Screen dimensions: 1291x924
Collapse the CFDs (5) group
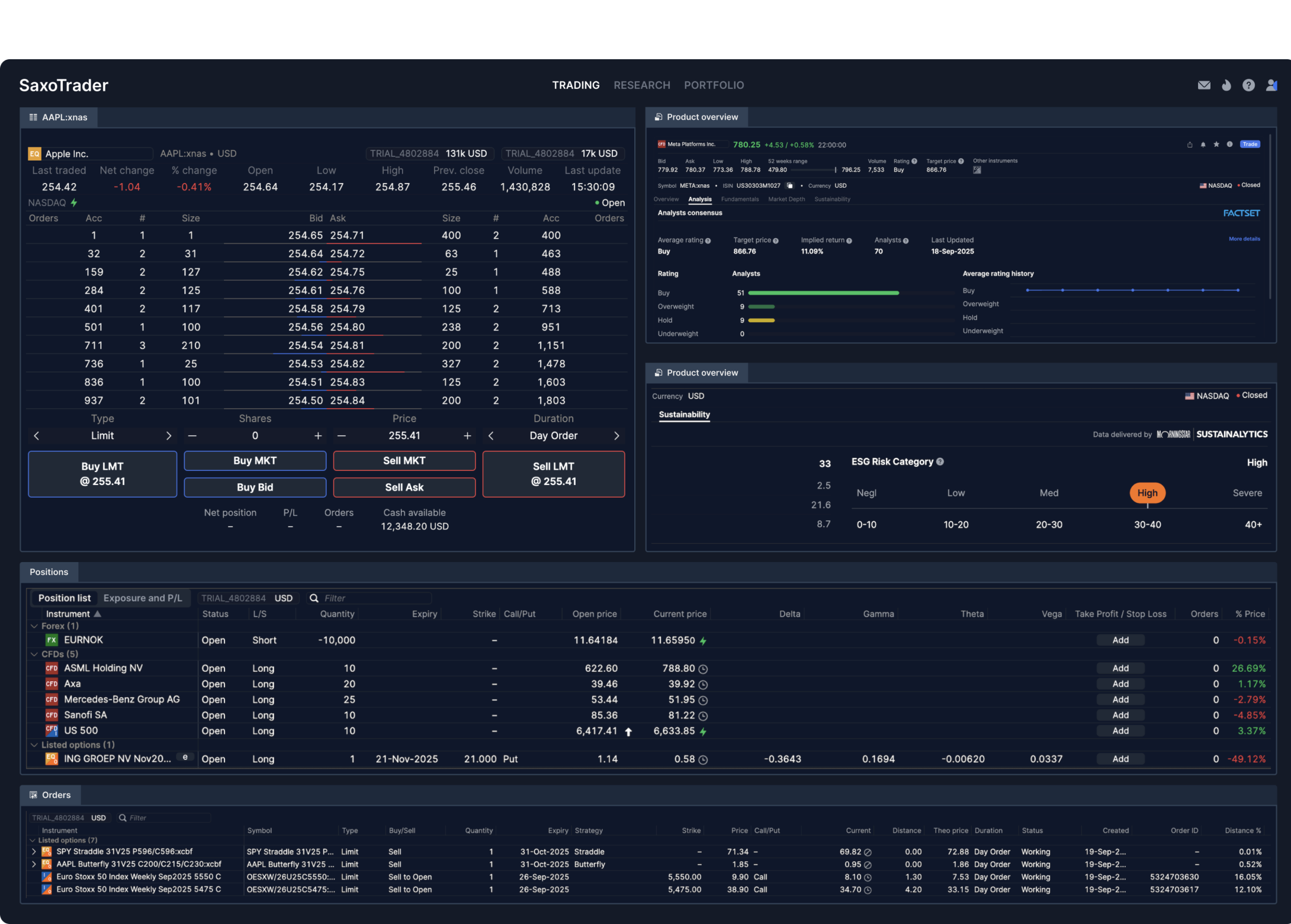(34, 654)
